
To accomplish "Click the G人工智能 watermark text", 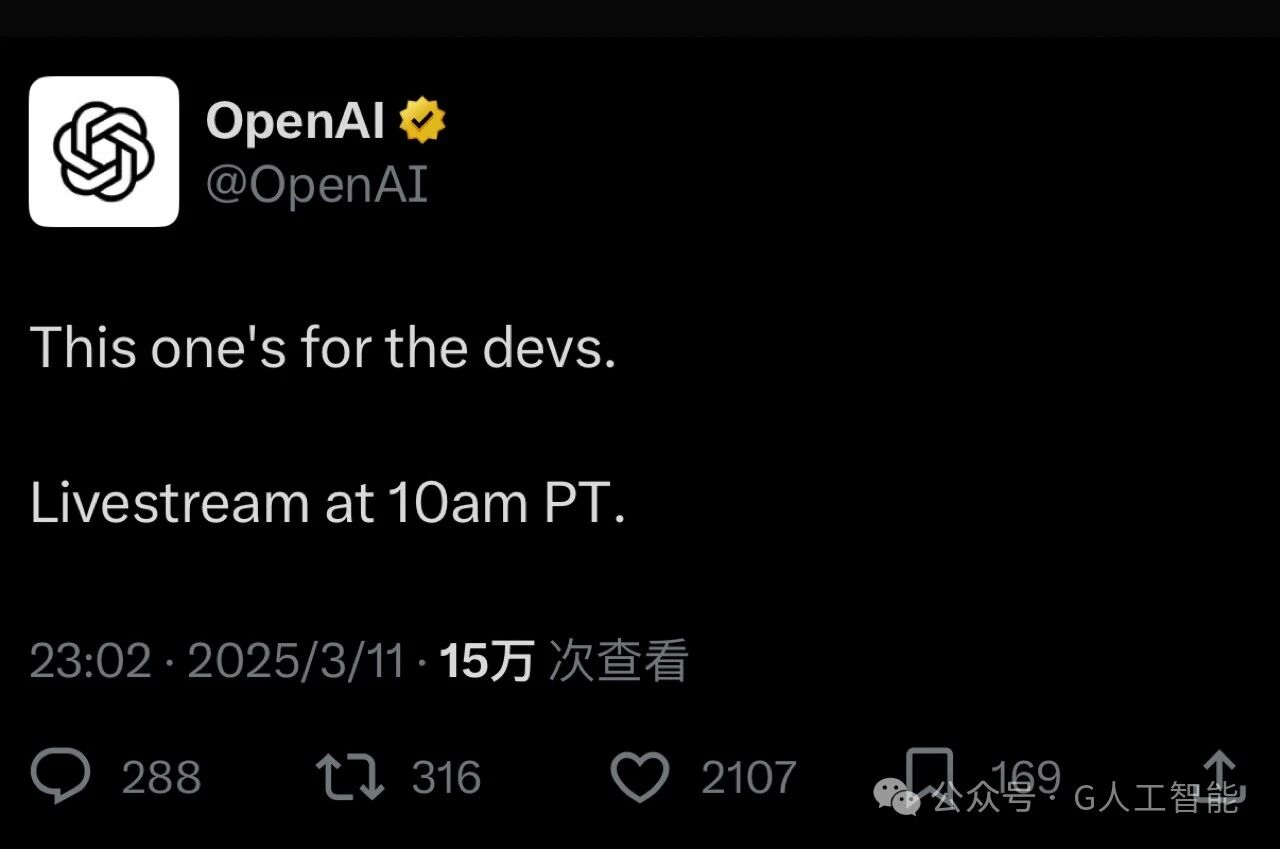I will [x=1156, y=798].
